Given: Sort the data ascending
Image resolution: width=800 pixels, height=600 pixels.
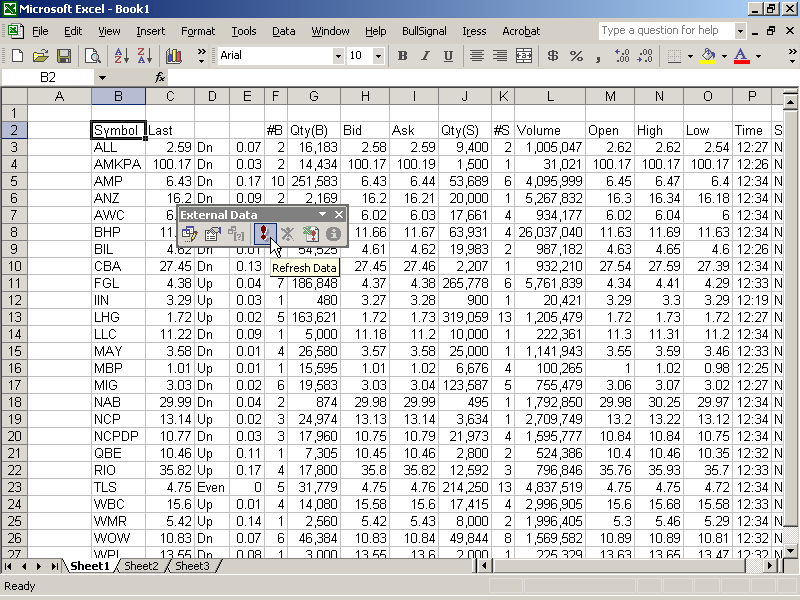Looking at the screenshot, I should tap(120, 54).
